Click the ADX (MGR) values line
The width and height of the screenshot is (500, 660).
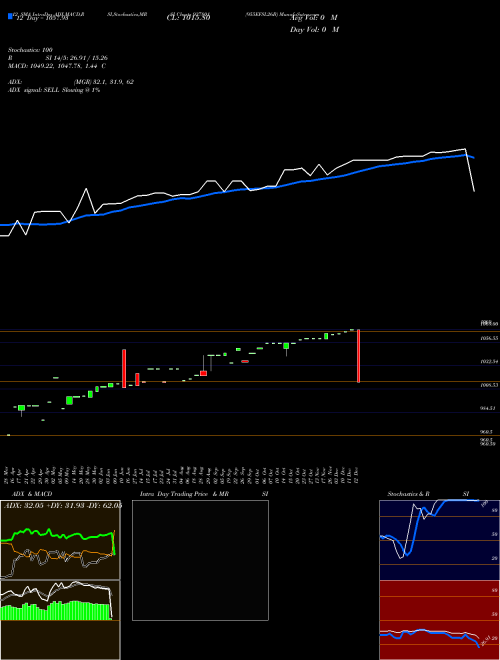click(71, 82)
